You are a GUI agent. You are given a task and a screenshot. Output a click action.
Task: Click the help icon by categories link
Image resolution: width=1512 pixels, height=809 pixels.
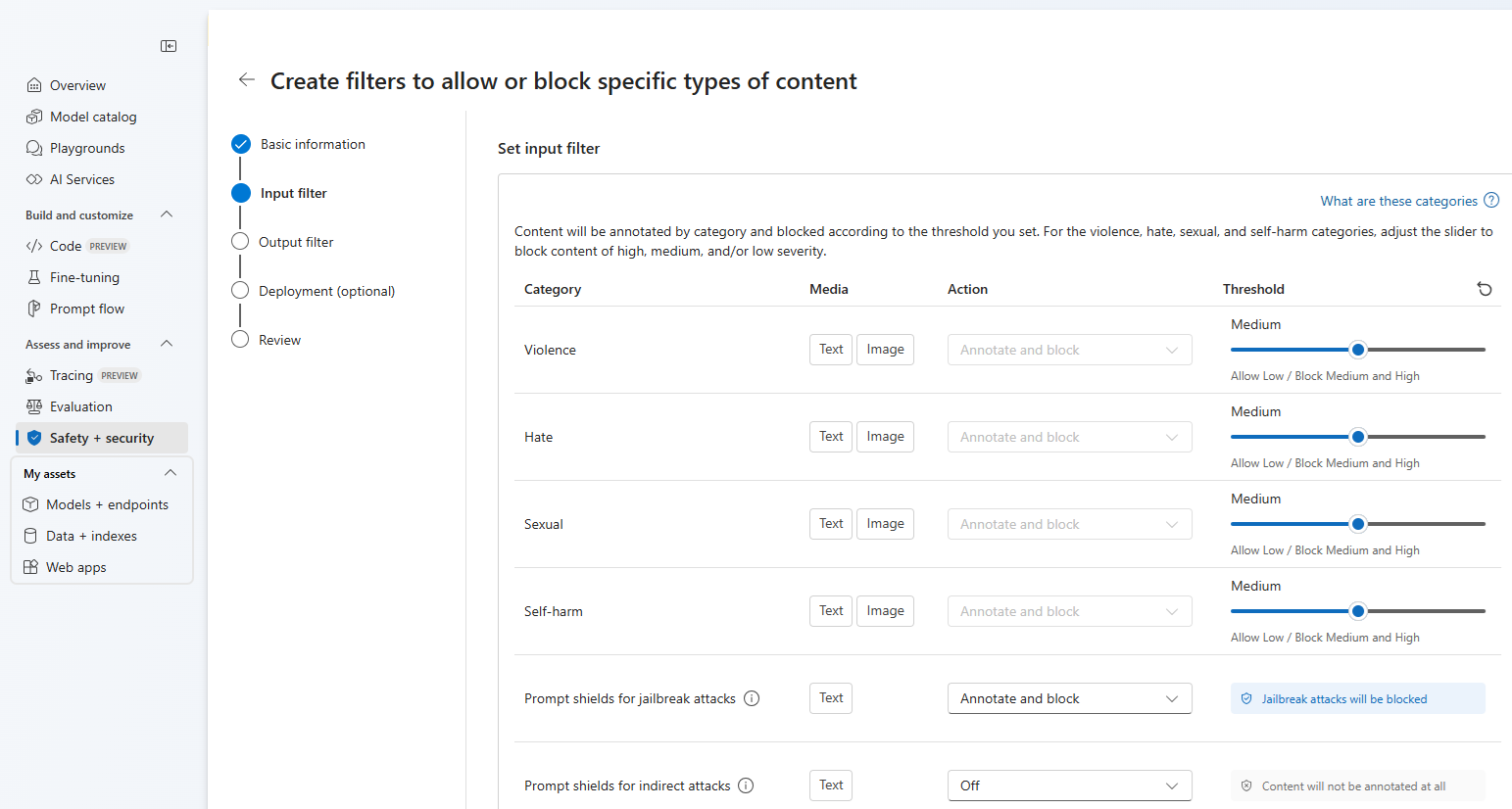(1491, 201)
